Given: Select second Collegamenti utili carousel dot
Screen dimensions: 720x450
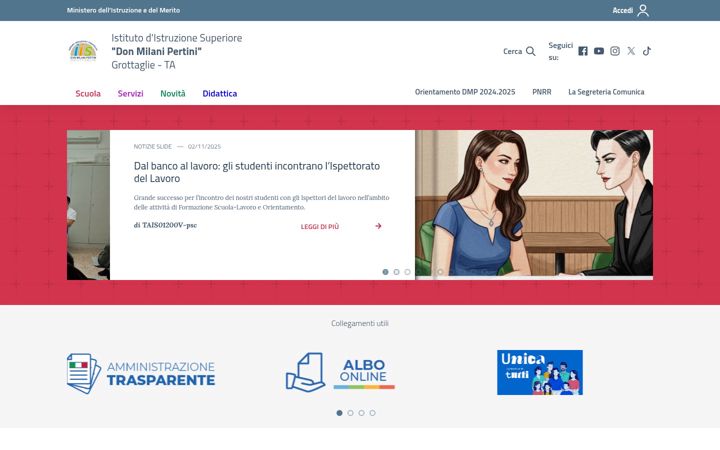Looking at the screenshot, I should (350, 413).
